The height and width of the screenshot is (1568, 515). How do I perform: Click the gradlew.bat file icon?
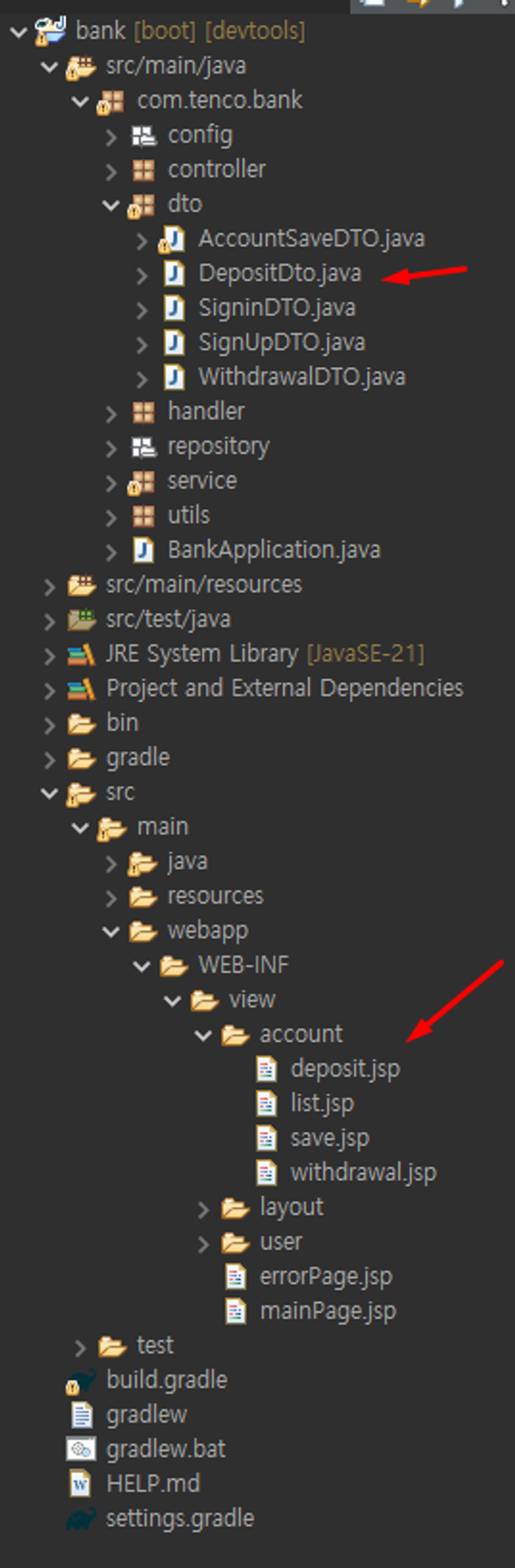click(81, 1450)
